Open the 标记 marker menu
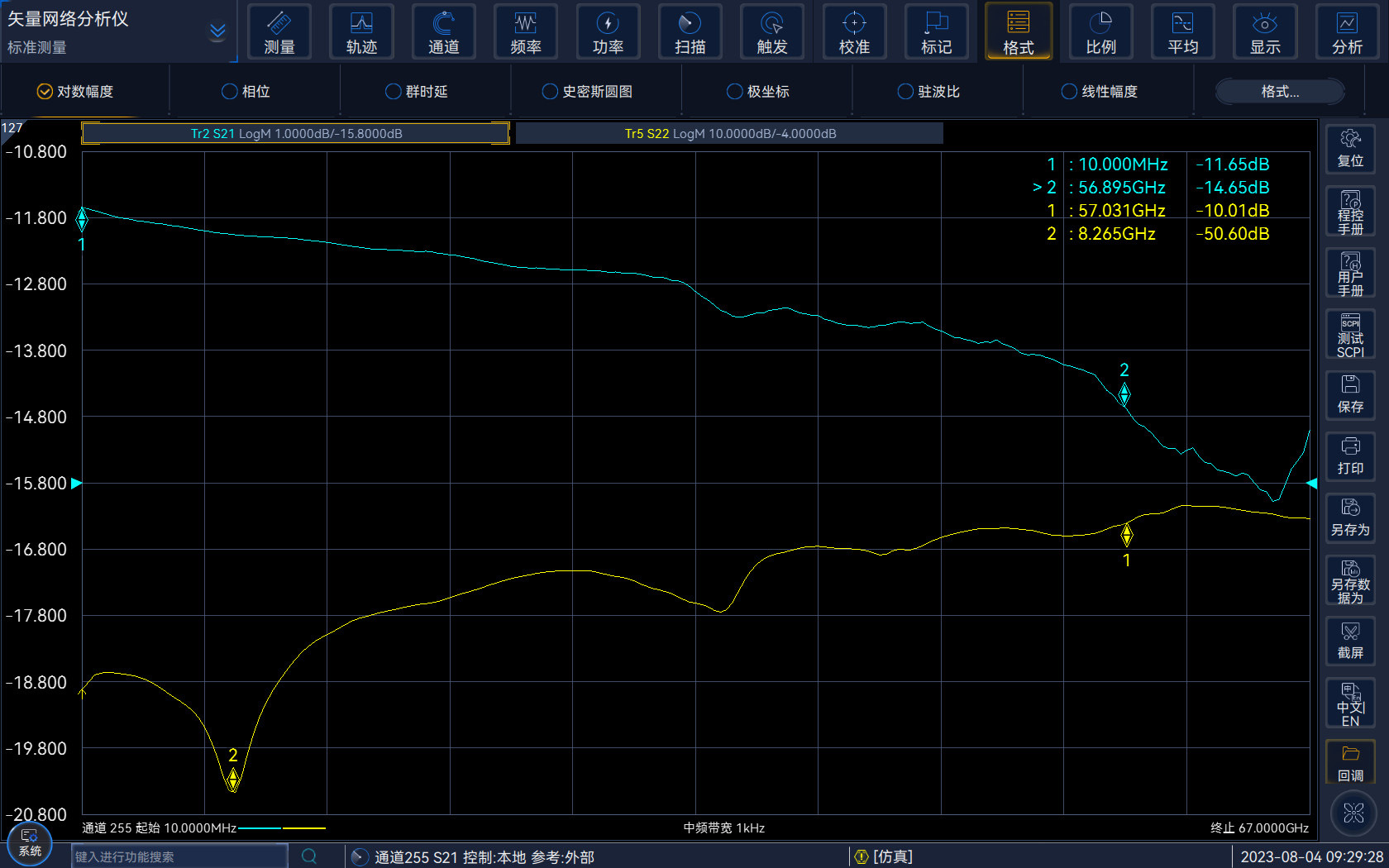This screenshot has height=868, width=1389. click(936, 32)
